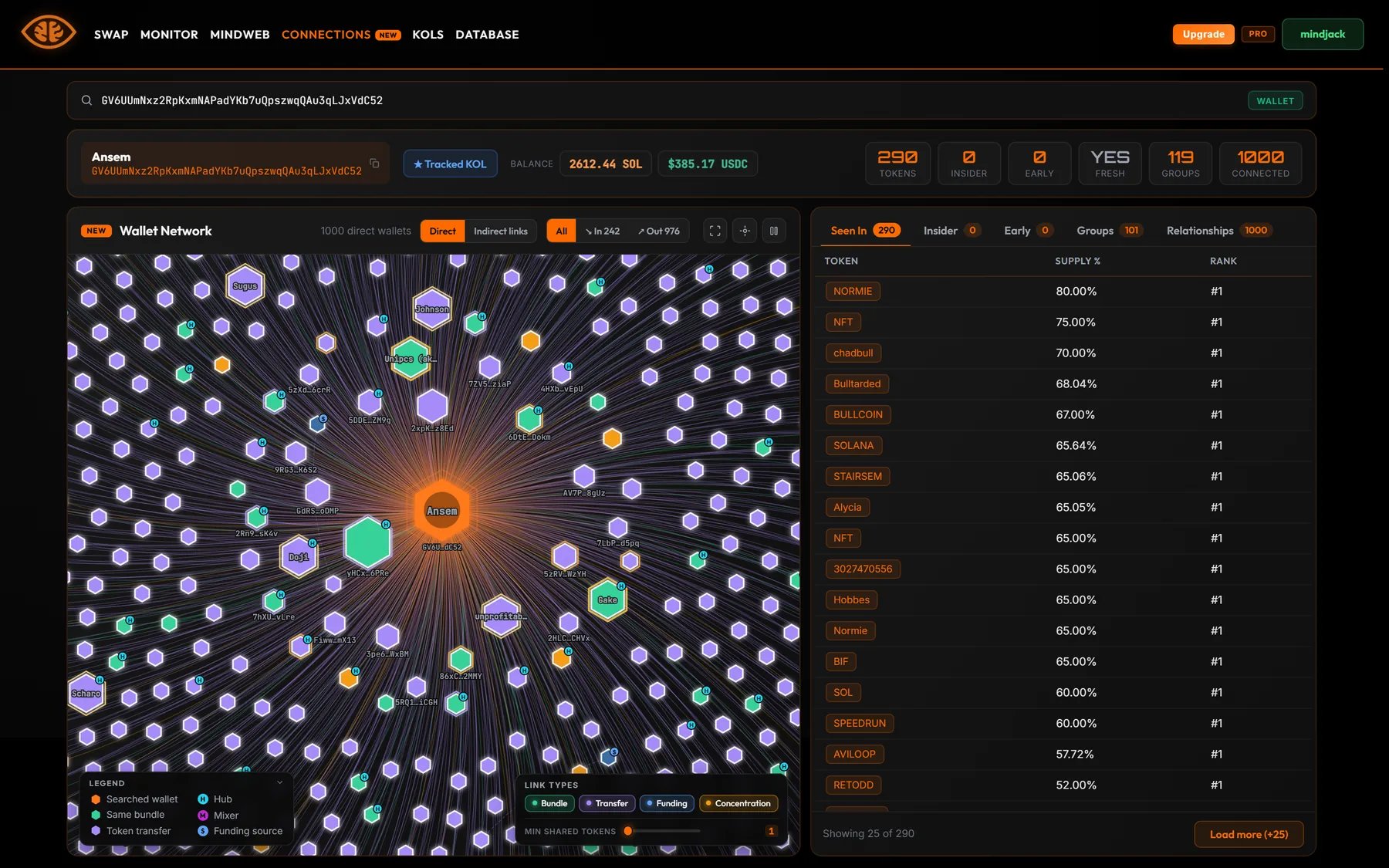Open the Seen In tab

coord(864,230)
